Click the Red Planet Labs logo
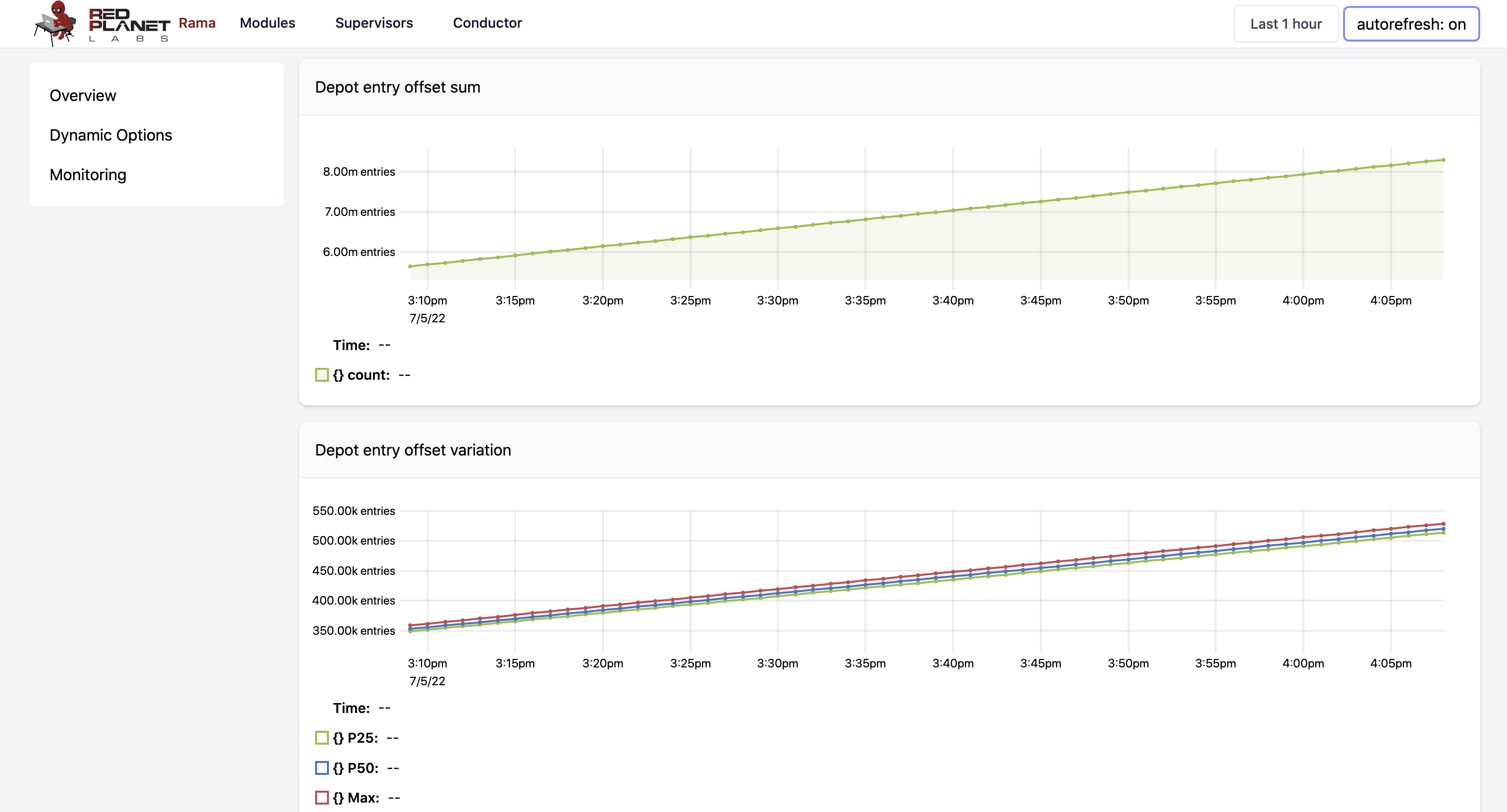The width and height of the screenshot is (1507, 812). [x=102, y=23]
